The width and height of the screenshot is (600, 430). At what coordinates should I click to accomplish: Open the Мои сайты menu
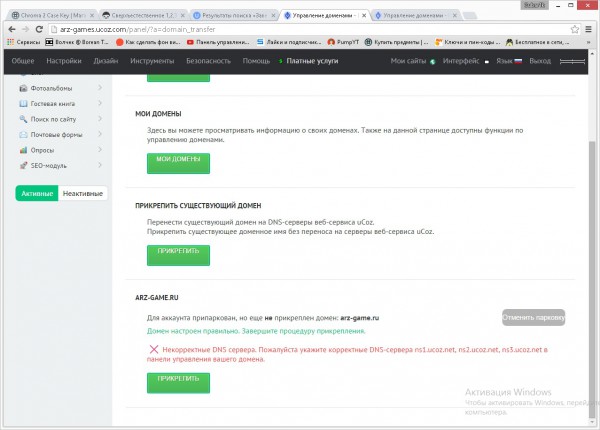[412, 61]
